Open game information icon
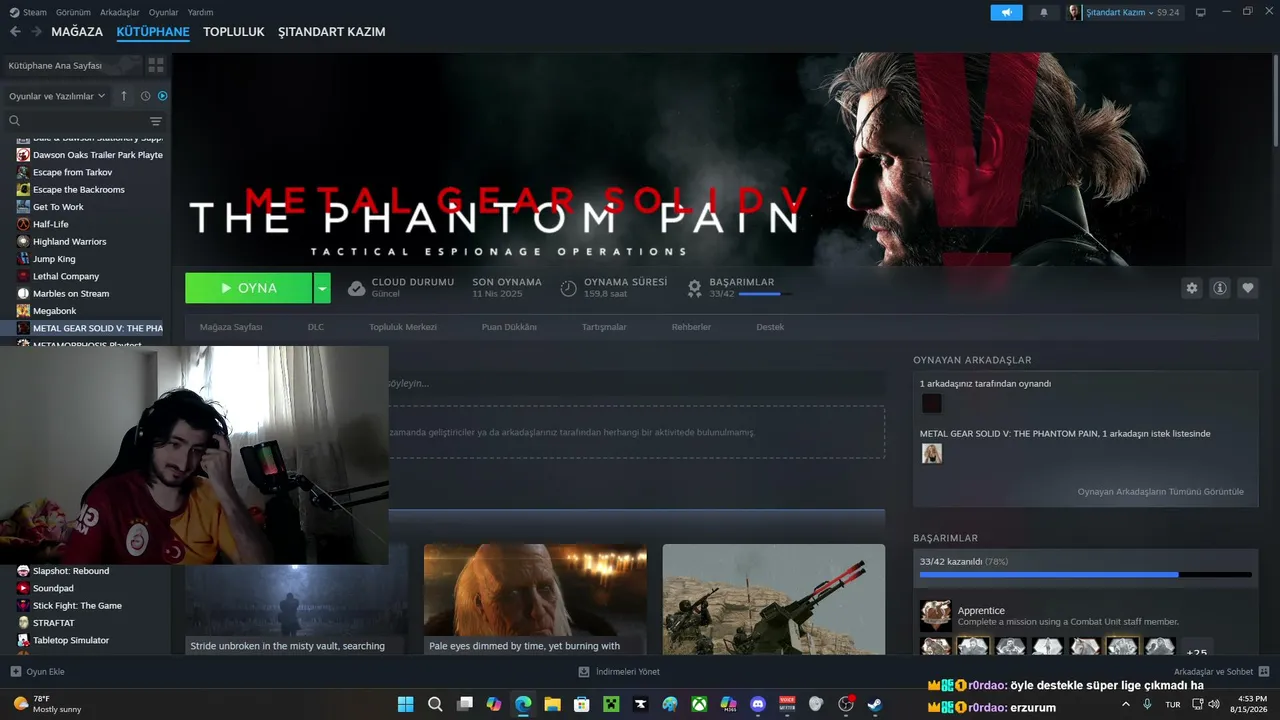 [1220, 288]
